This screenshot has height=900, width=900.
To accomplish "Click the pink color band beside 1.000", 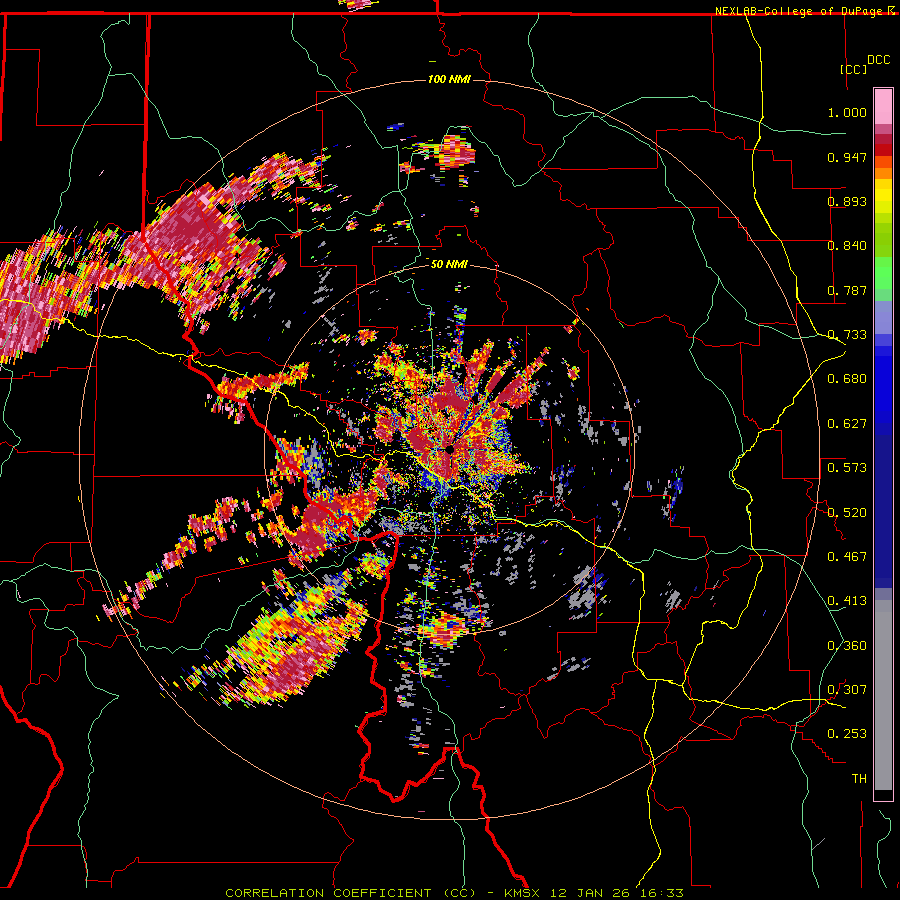I will 883,107.
